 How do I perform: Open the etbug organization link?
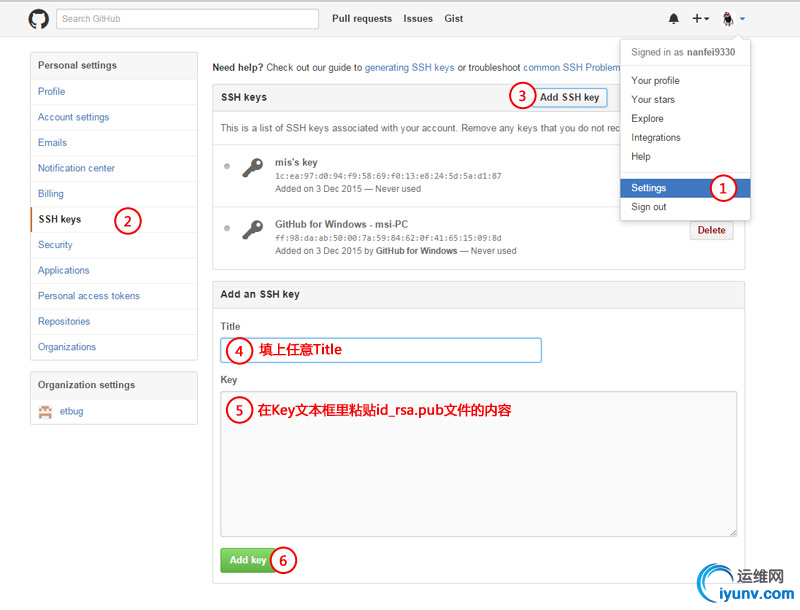pyautogui.click(x=71, y=412)
